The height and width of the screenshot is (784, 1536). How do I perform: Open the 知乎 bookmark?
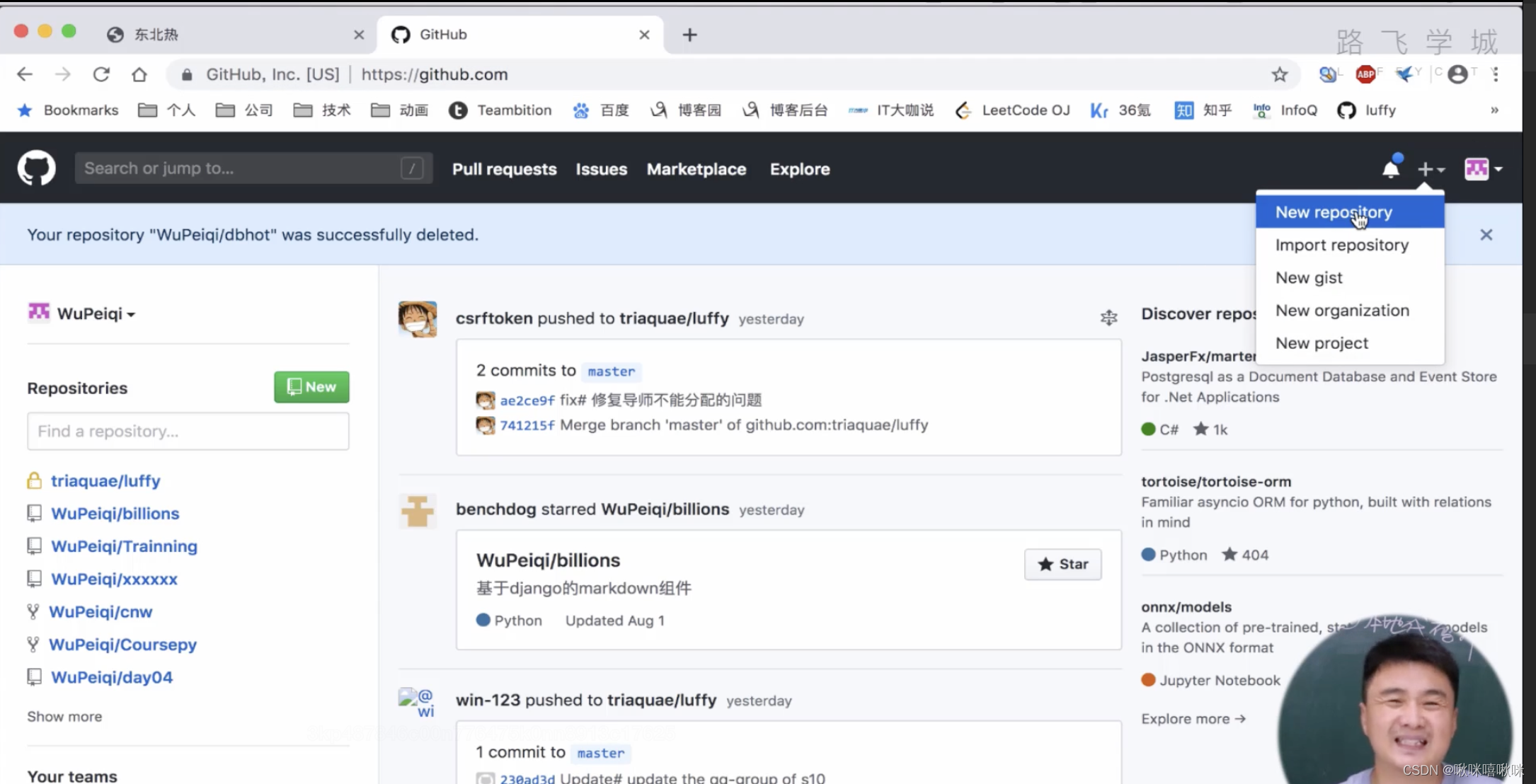click(1203, 110)
